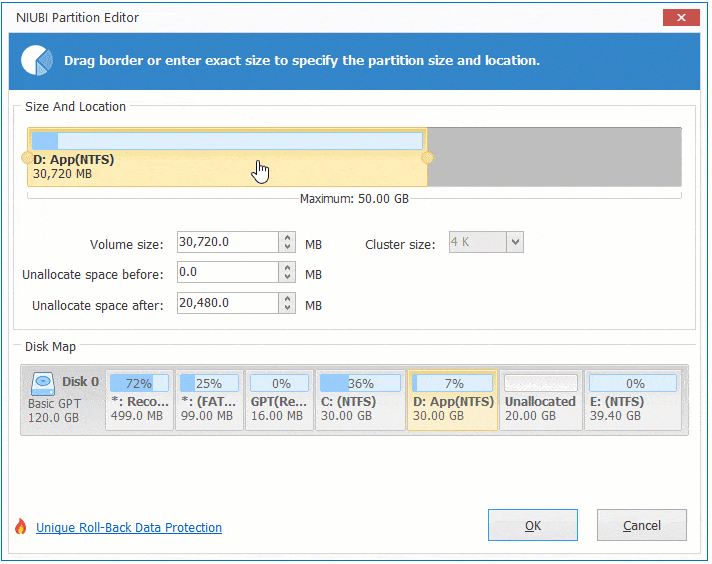Click the Disk 0 hard drive icon
Viewport: 712px width, 564px height.
point(44,383)
